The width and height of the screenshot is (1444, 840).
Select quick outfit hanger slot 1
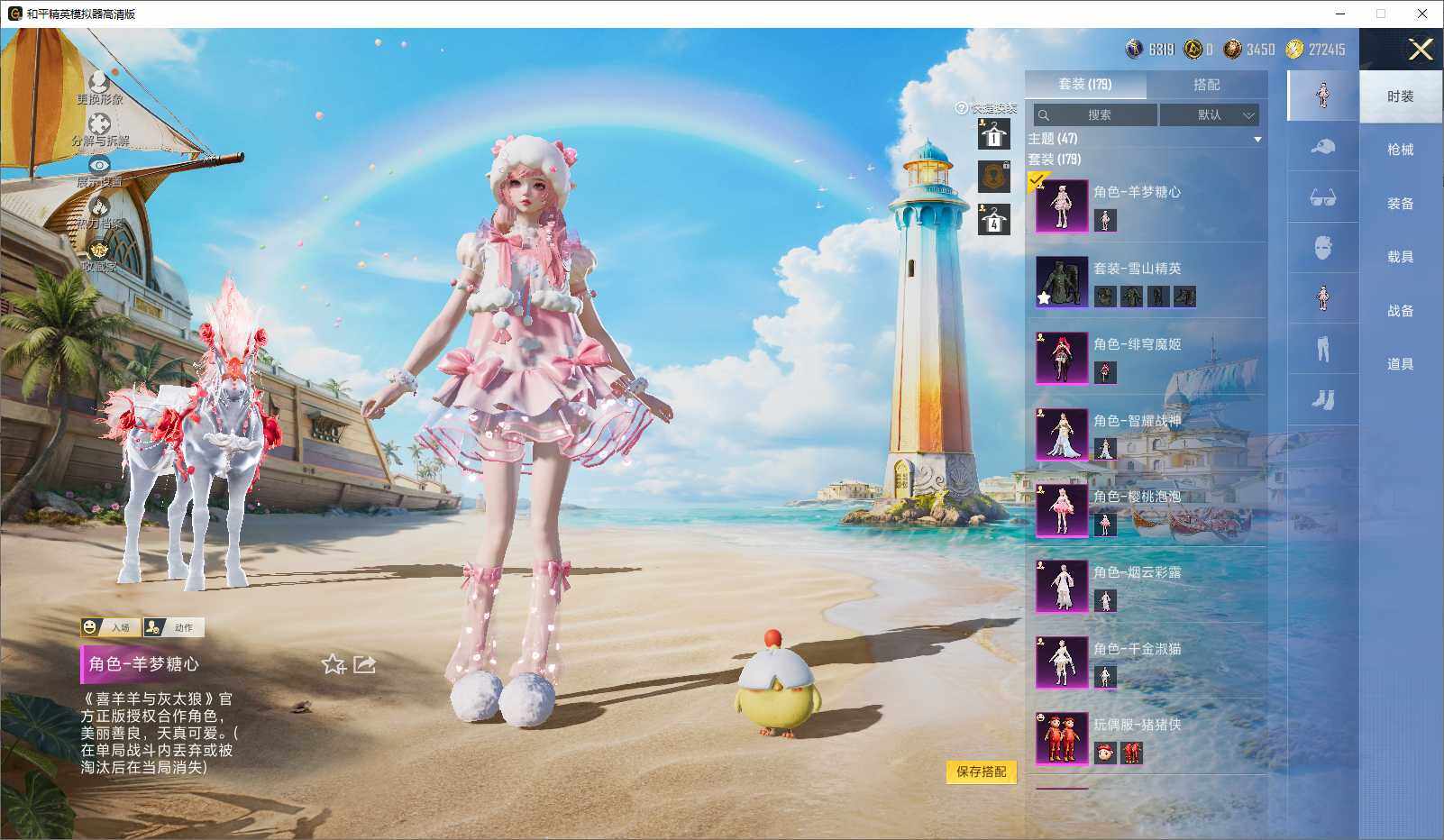(x=993, y=134)
